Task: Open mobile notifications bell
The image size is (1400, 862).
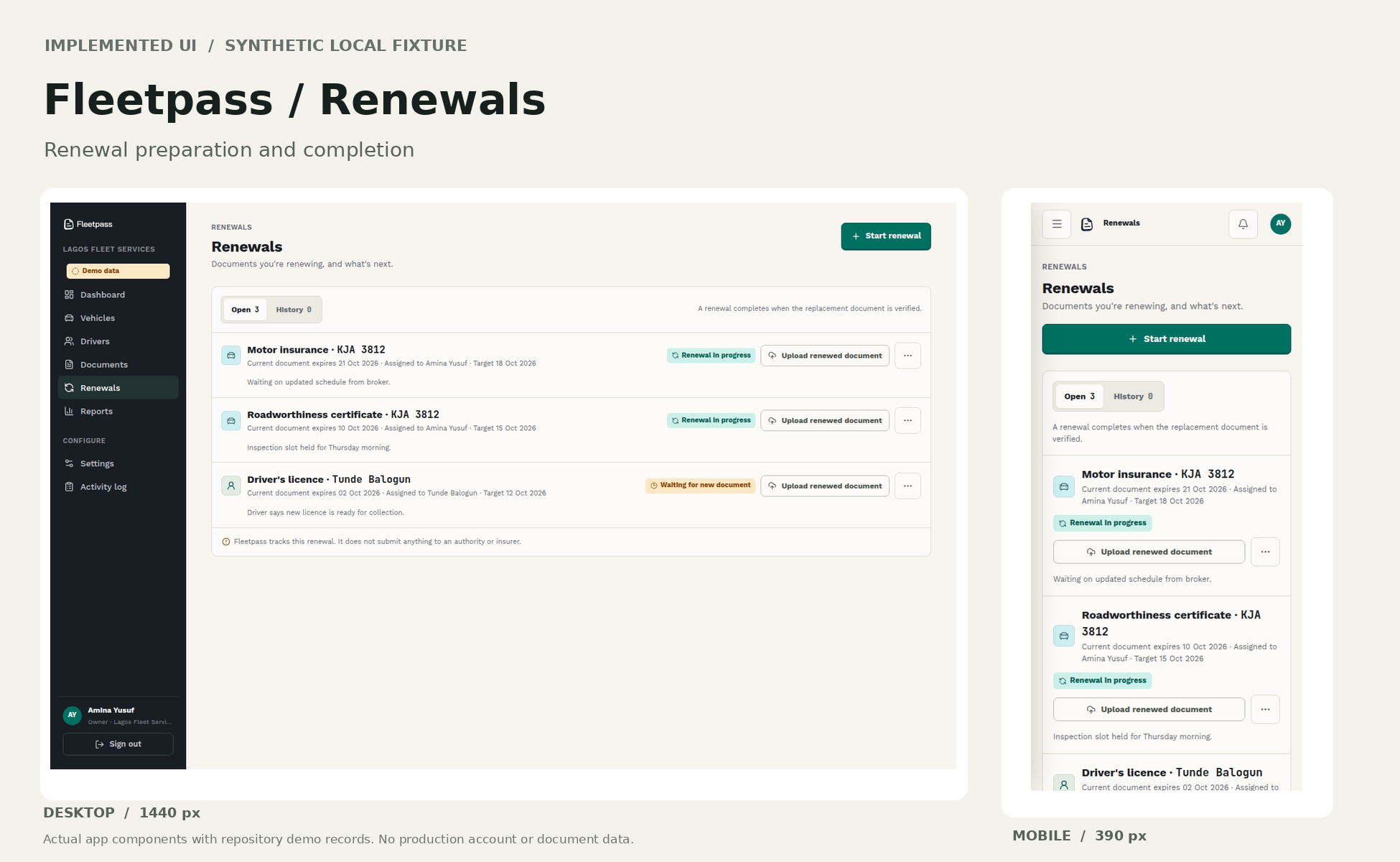Action: click(x=1243, y=224)
